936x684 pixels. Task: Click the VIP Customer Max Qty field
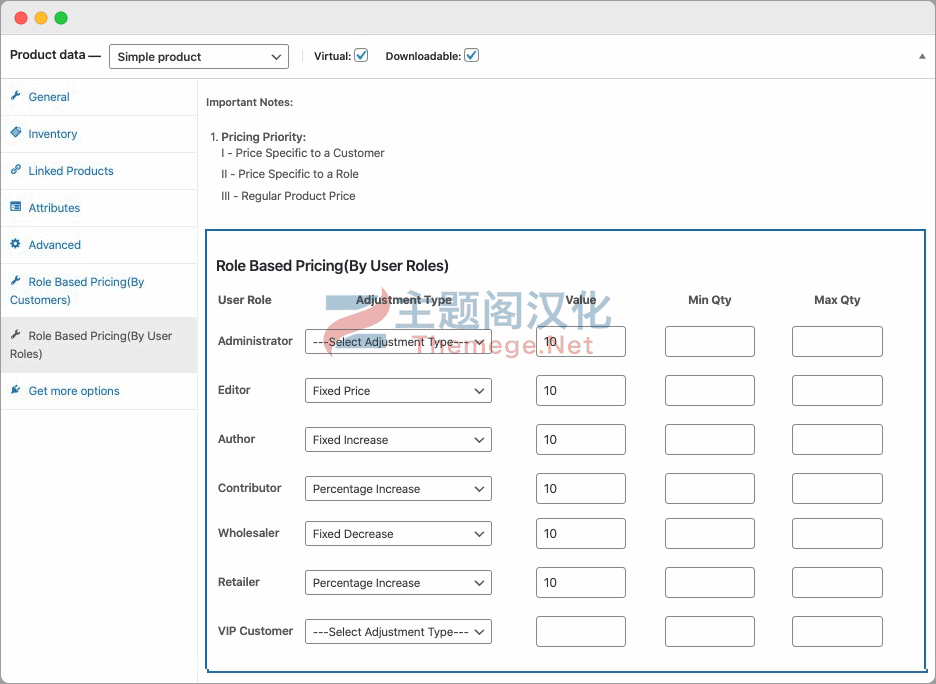(x=838, y=631)
